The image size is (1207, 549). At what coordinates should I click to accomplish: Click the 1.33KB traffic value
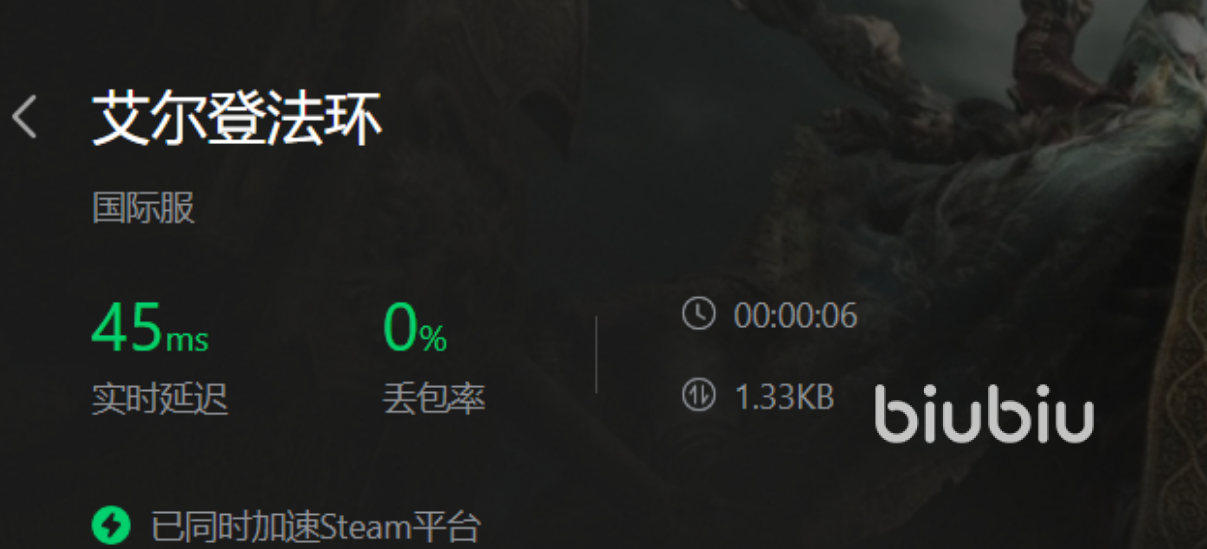pos(785,397)
